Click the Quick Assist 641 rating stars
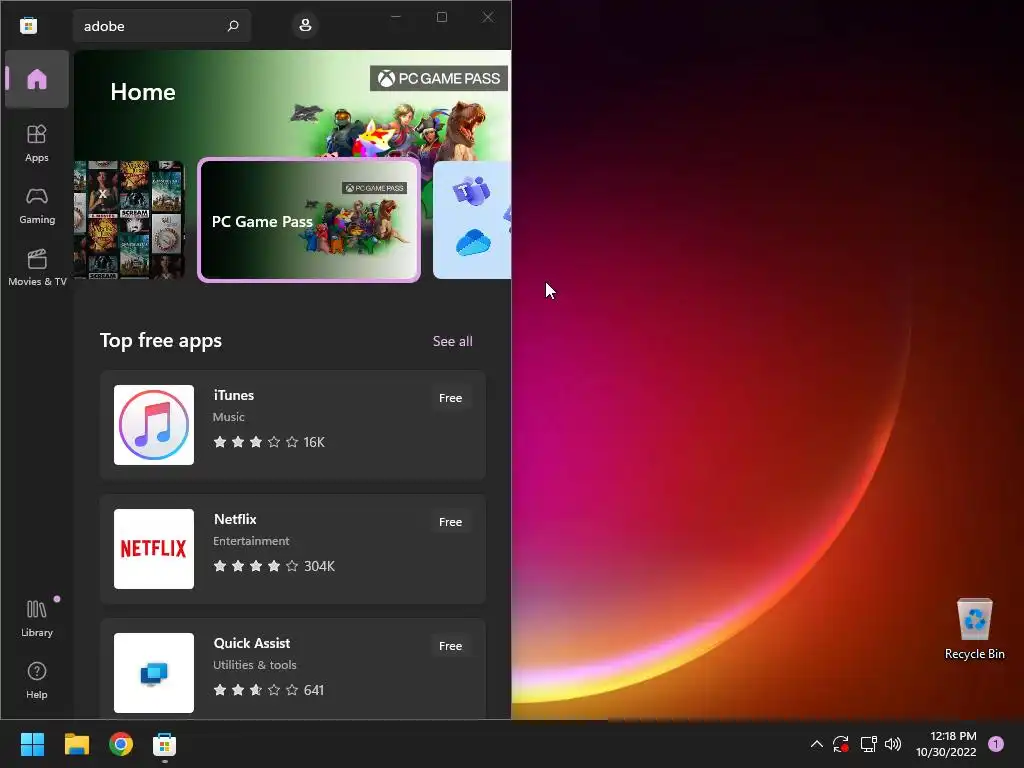1024x768 pixels. point(255,690)
